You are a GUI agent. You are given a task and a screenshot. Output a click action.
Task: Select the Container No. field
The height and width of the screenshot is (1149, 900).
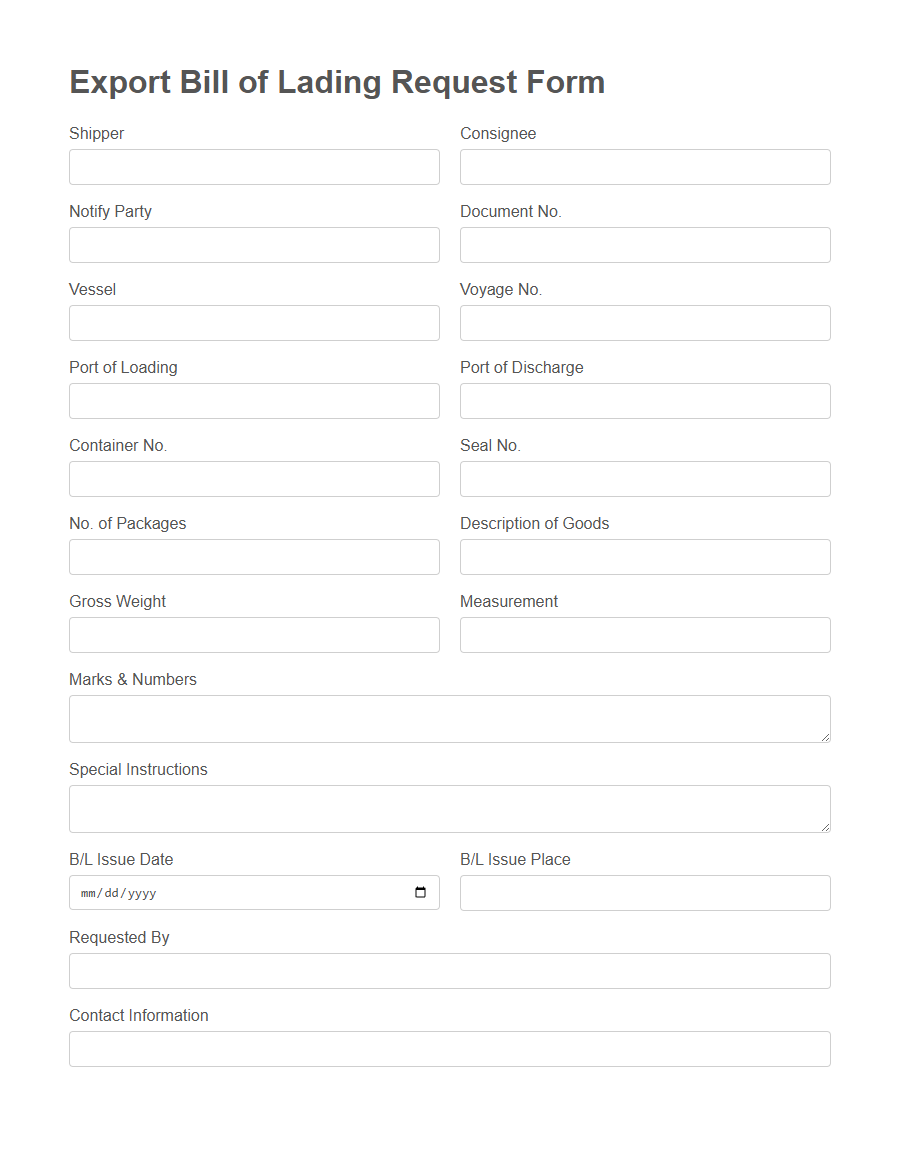pos(254,479)
